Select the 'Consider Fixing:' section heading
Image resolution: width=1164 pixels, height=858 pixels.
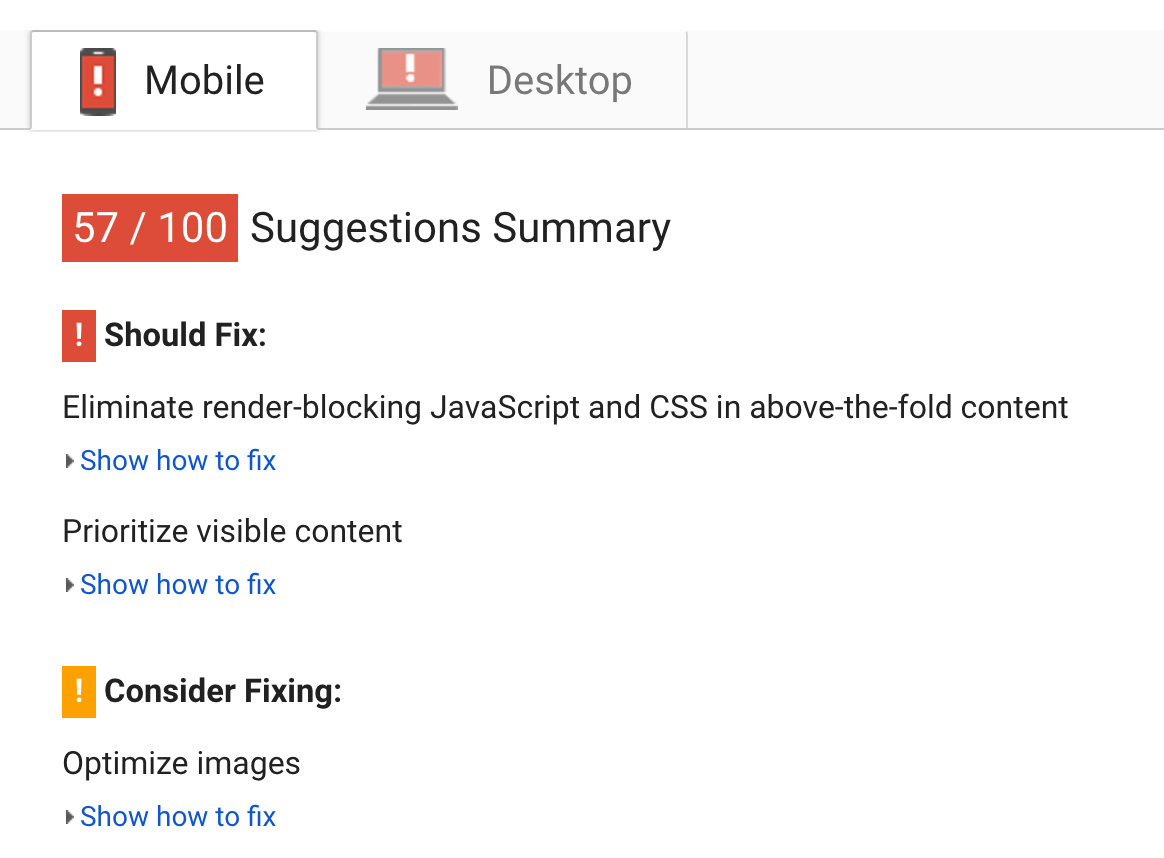click(223, 691)
